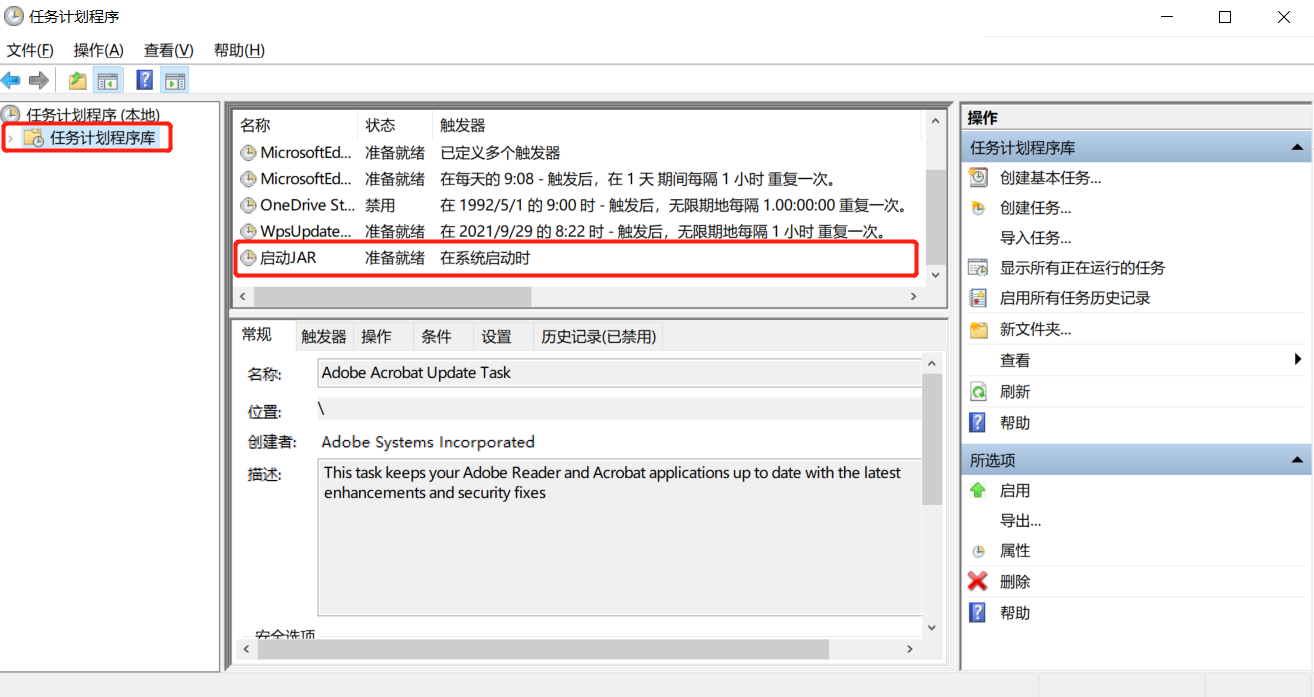Click 显示所有正在运行的任务
This screenshot has height=697, width=1314.
[x=1082, y=268]
